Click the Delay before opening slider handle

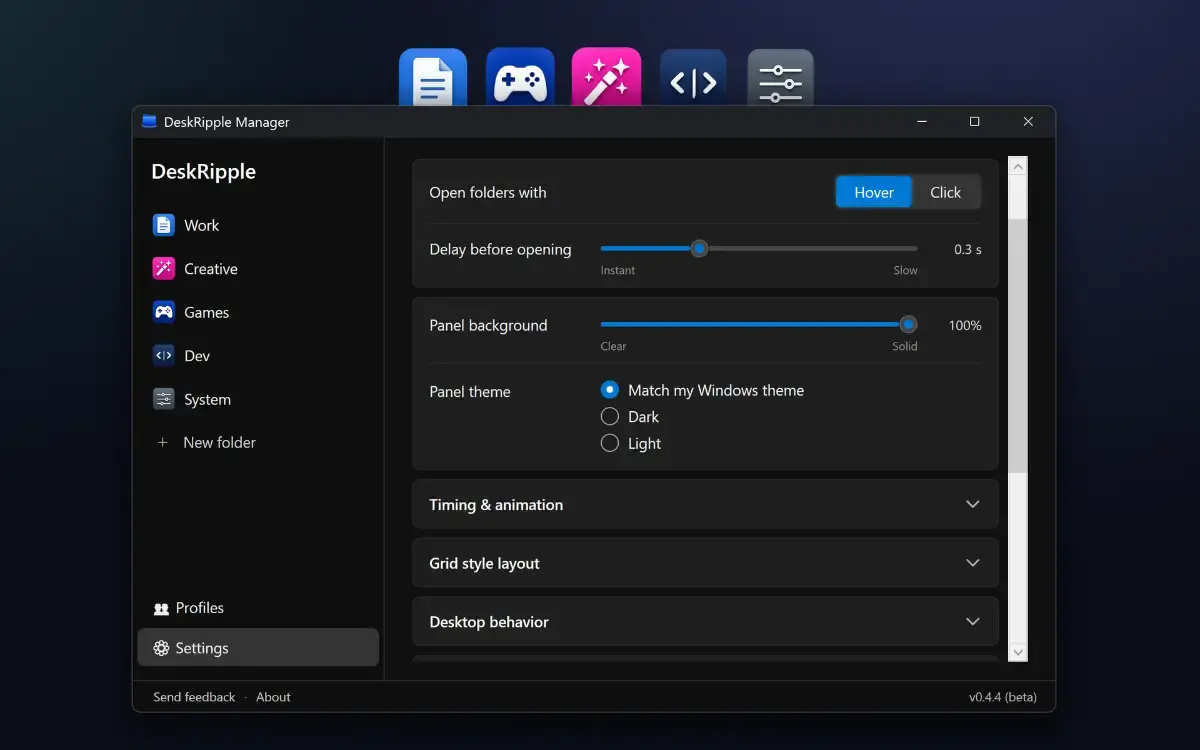click(x=700, y=248)
